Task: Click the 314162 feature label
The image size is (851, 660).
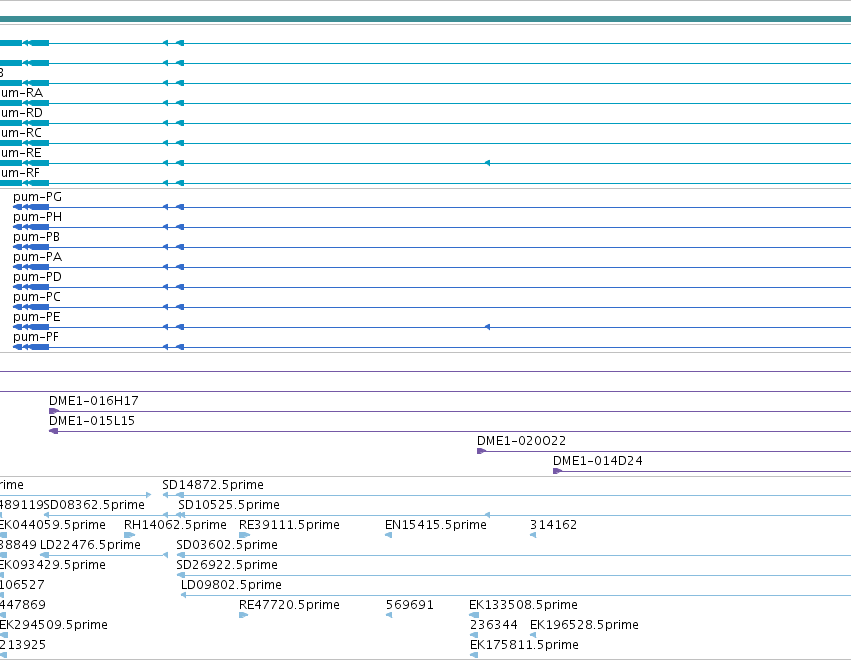Action: (554, 525)
